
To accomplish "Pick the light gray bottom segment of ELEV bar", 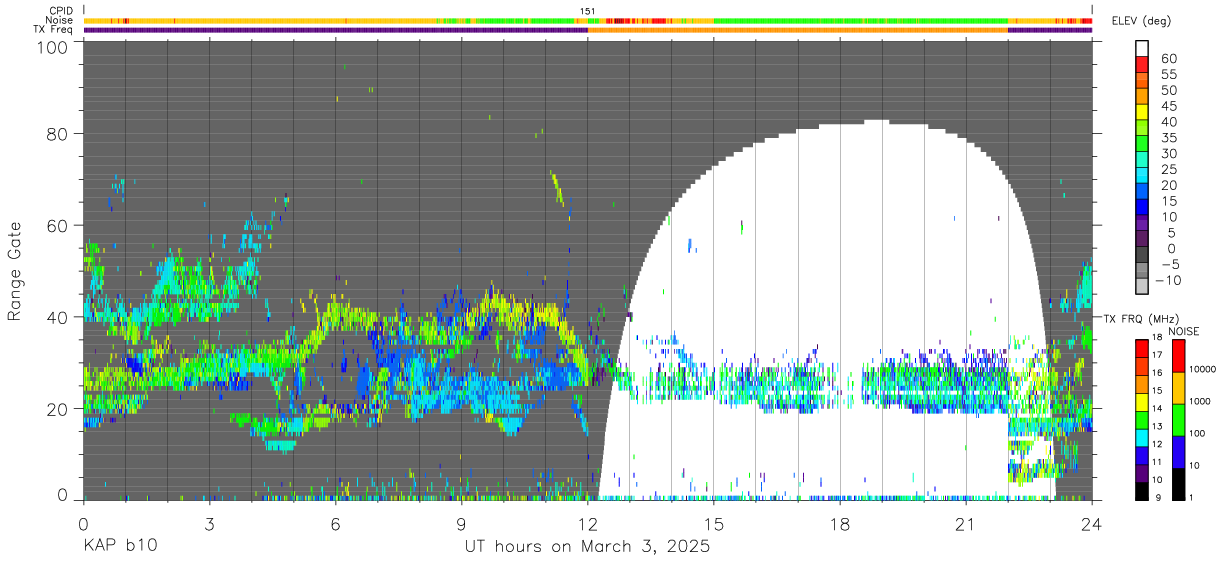I will [1141, 285].
